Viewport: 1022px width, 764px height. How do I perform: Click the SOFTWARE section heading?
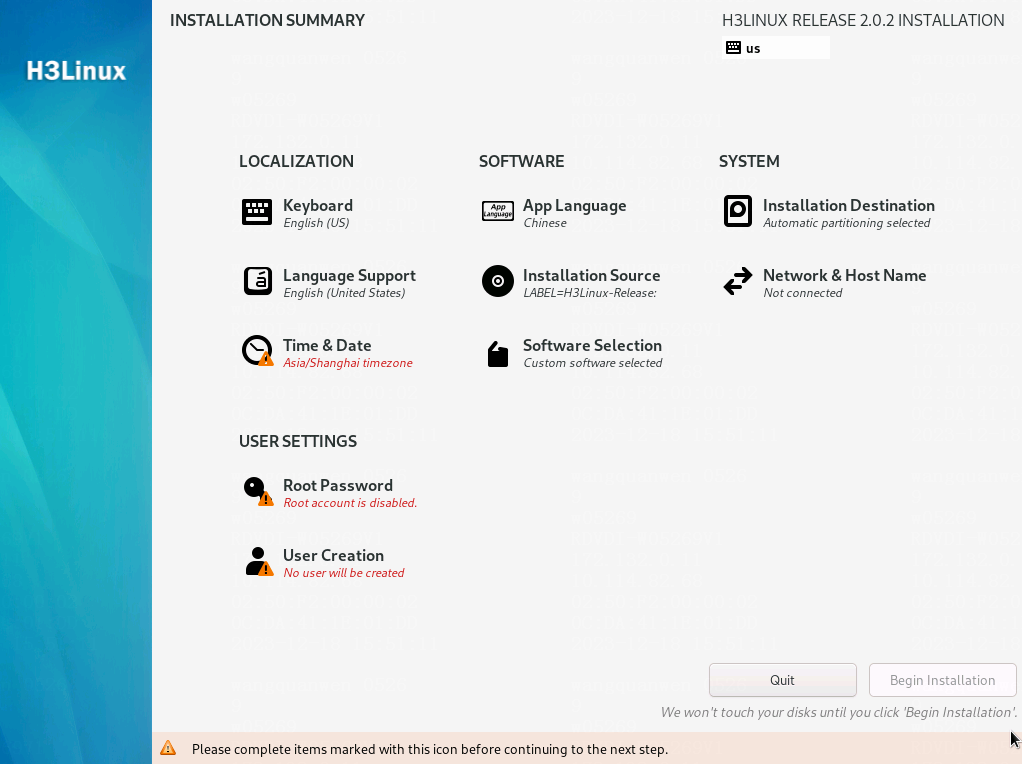point(522,161)
